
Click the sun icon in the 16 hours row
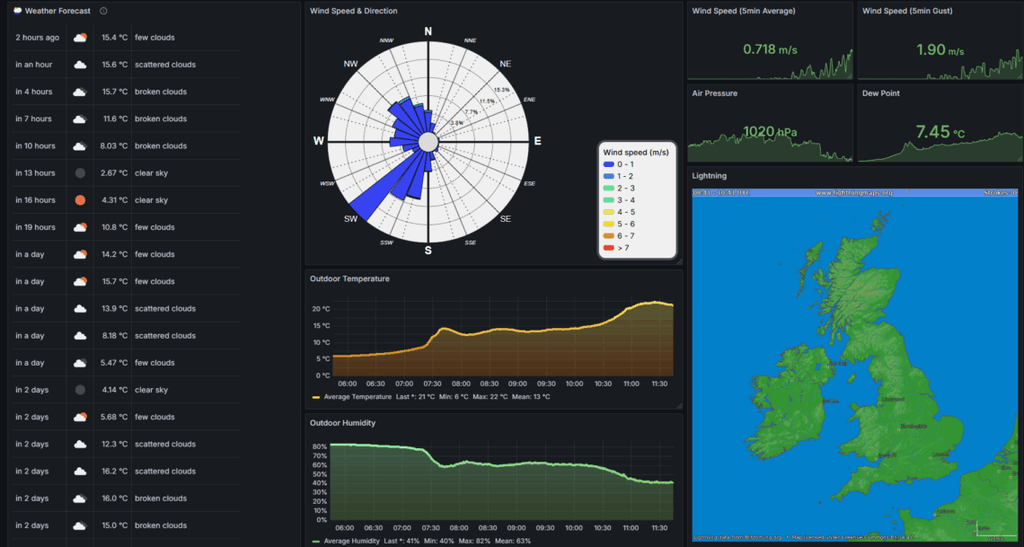pyautogui.click(x=80, y=200)
